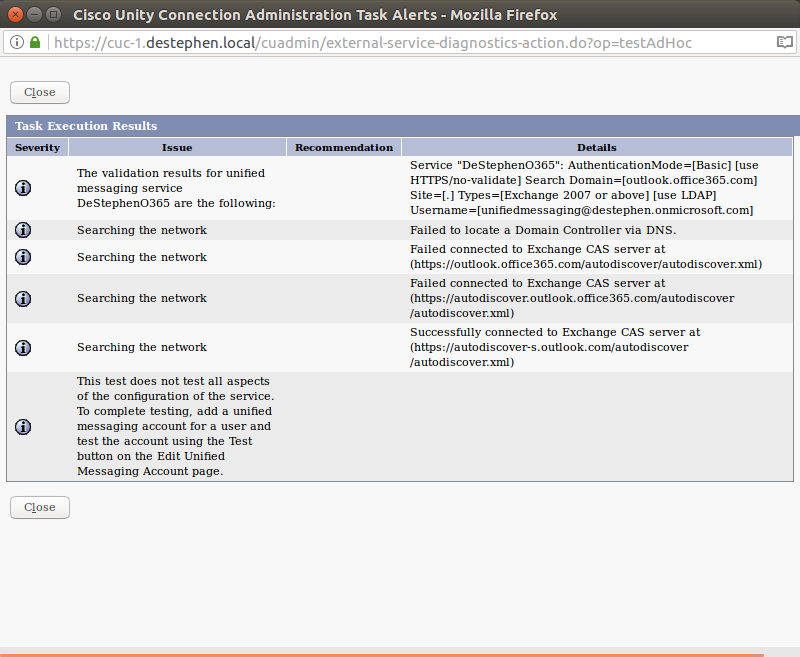Click 'Searching the network' in the successfully connected row

pos(142,347)
